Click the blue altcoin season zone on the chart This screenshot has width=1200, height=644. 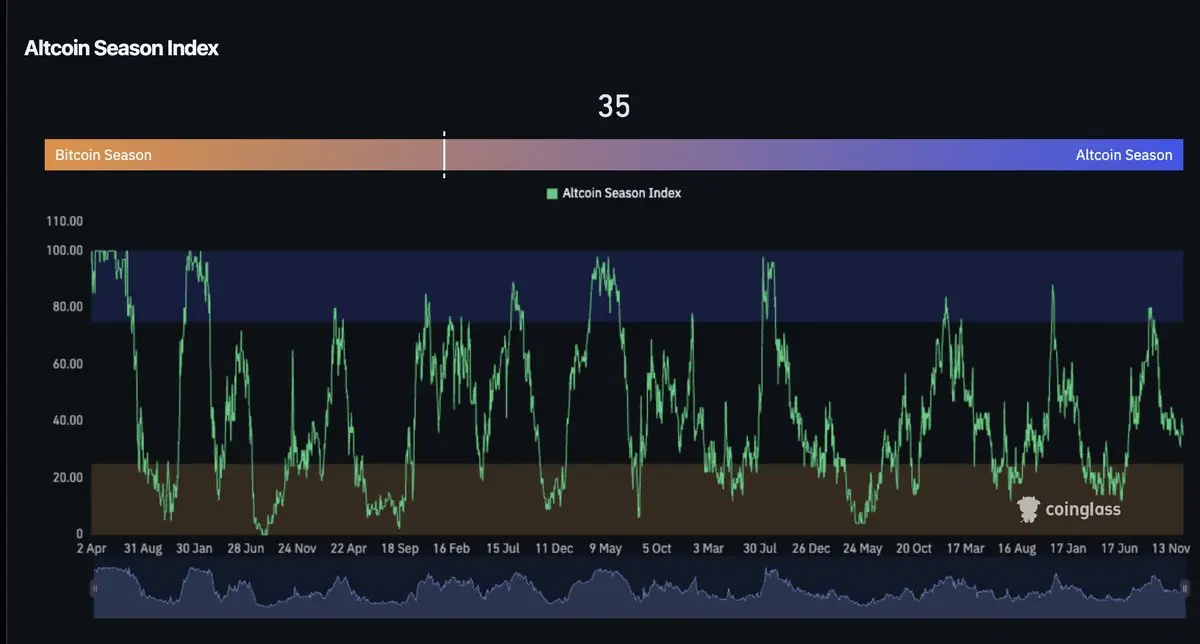637,285
